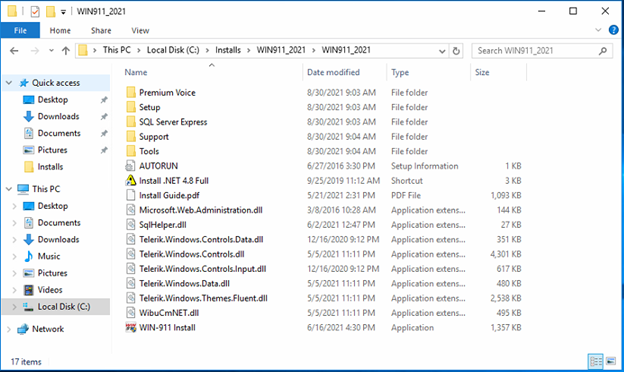624x372 pixels.
Task: Select the WIN-911 Install application icon
Action: pos(131,328)
